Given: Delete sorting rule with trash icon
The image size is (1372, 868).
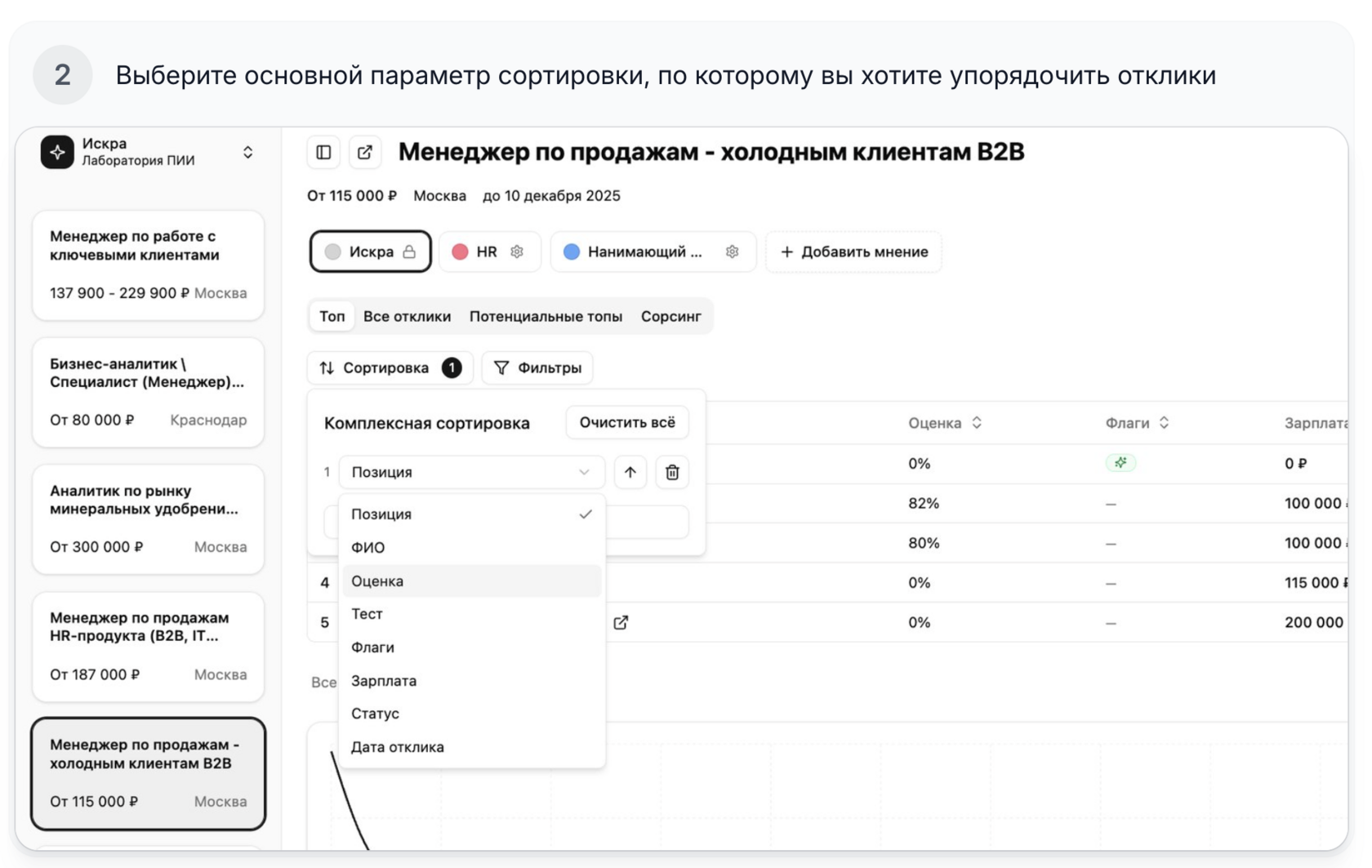Looking at the screenshot, I should [x=672, y=472].
